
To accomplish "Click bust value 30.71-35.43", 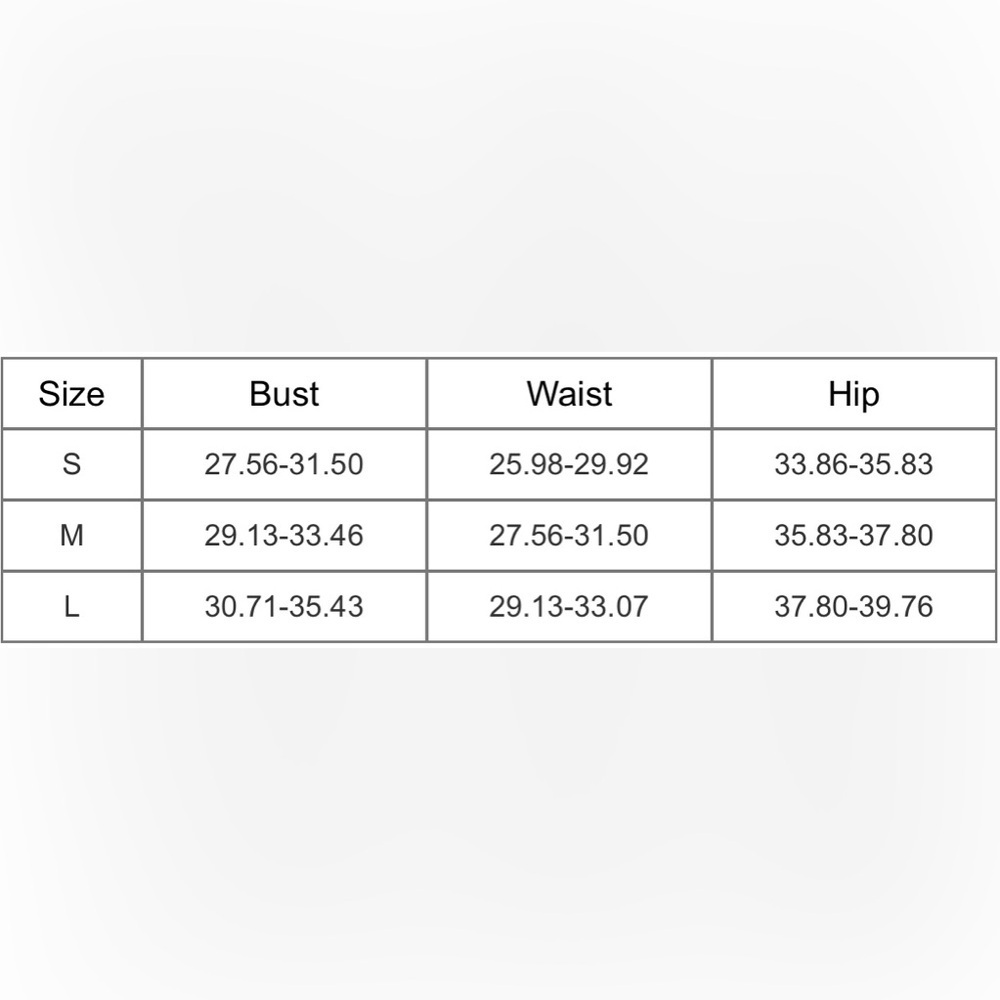I will [284, 606].
